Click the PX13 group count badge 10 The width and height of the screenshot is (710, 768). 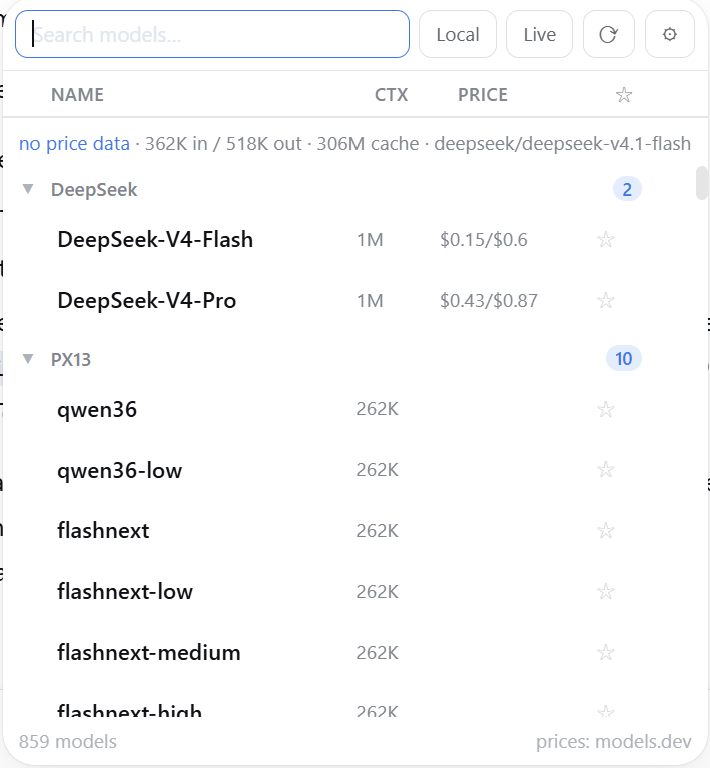623,359
